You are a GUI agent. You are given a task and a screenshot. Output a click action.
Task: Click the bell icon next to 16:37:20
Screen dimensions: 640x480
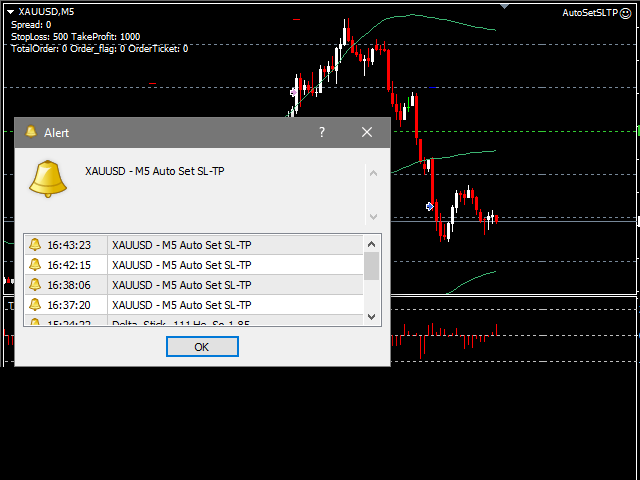click(x=35, y=305)
